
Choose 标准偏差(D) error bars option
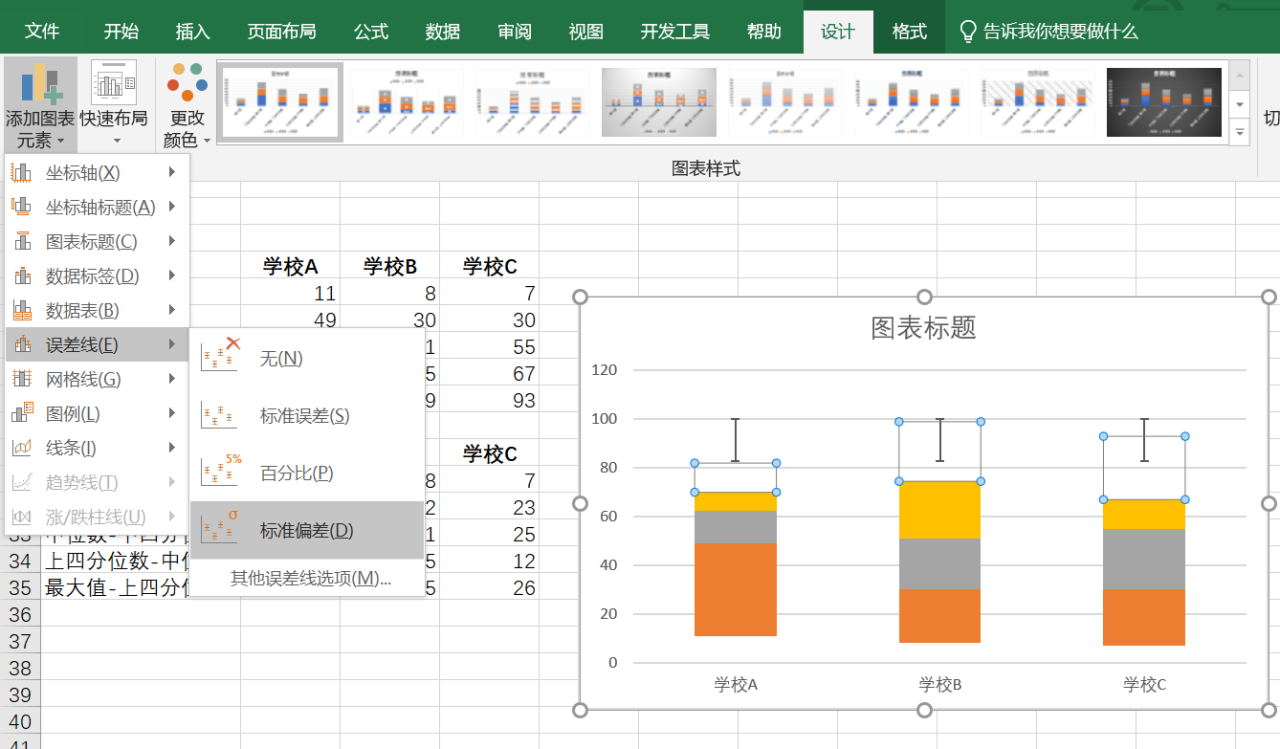pos(307,530)
